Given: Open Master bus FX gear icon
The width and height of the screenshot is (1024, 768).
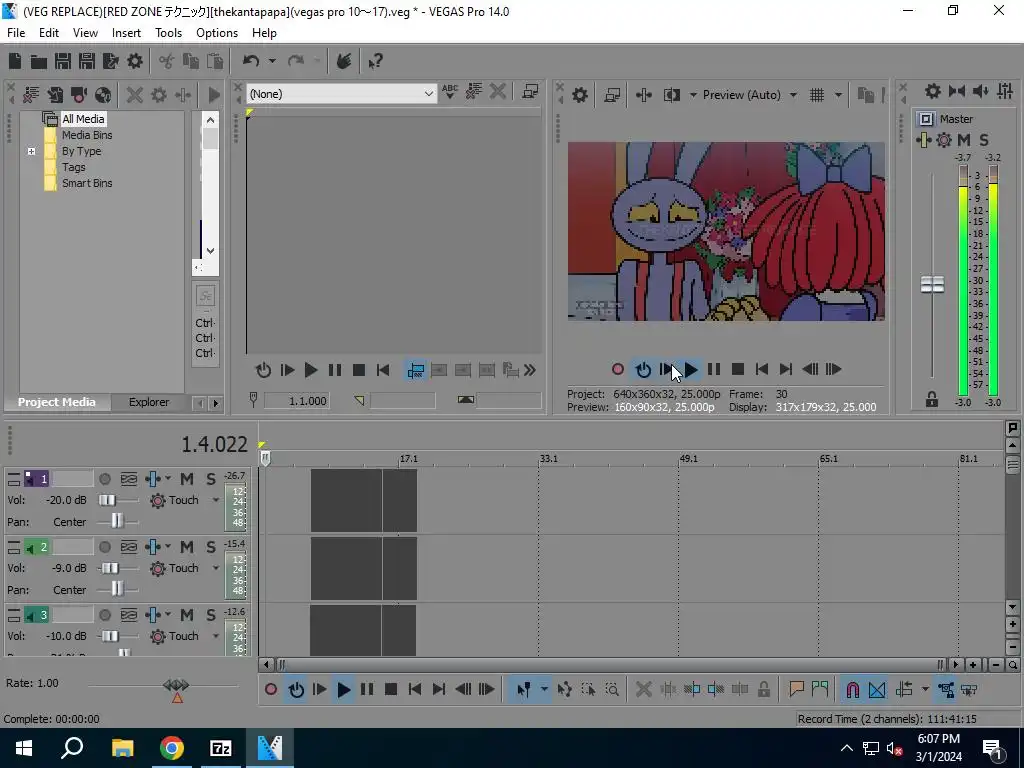Looking at the screenshot, I should coord(944,140).
